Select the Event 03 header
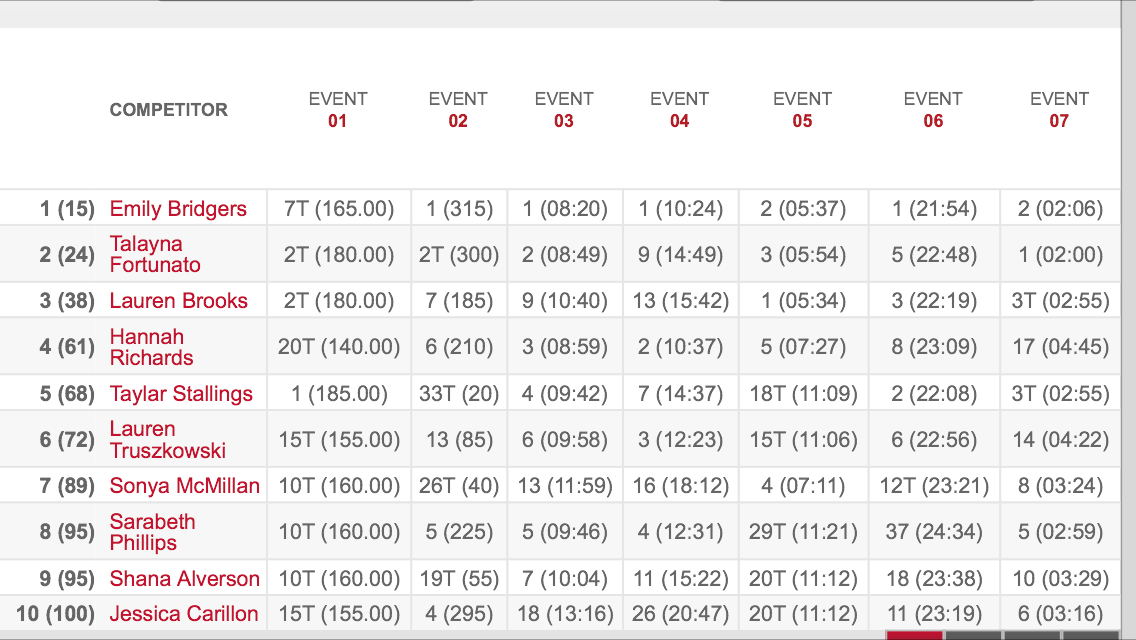The width and height of the screenshot is (1136, 640). point(564,110)
